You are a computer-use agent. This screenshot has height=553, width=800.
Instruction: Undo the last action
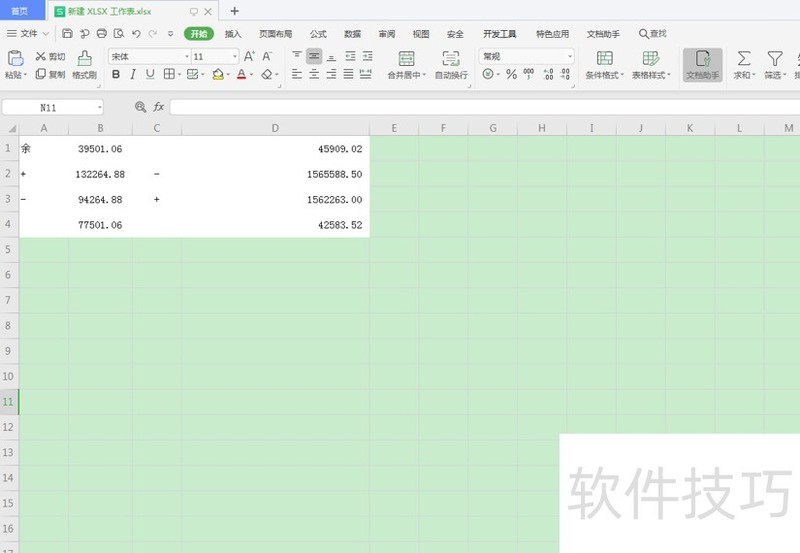[136, 34]
